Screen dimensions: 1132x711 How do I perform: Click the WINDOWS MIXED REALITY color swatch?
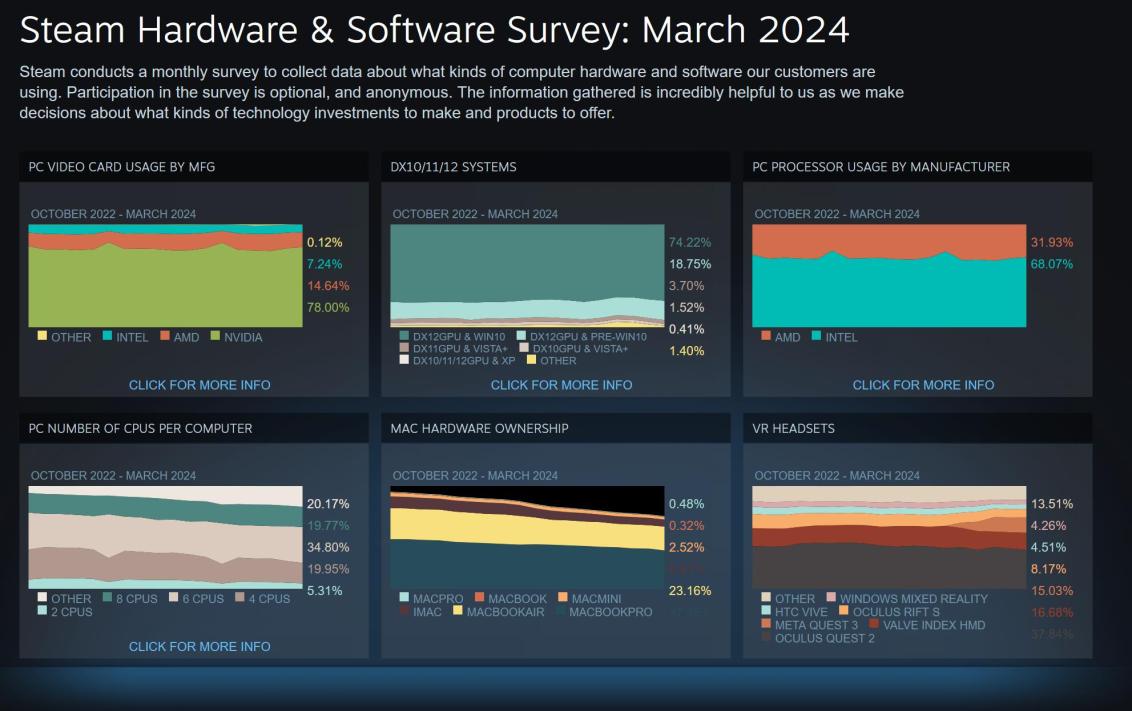pyautogui.click(x=830, y=597)
